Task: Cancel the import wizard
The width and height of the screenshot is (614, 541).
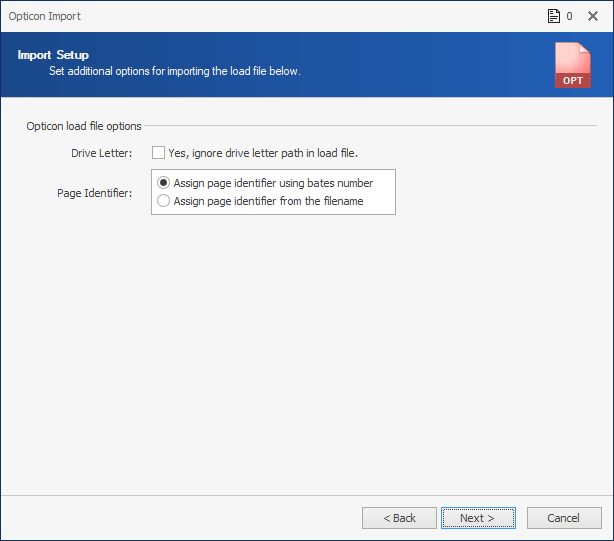Action: [564, 518]
